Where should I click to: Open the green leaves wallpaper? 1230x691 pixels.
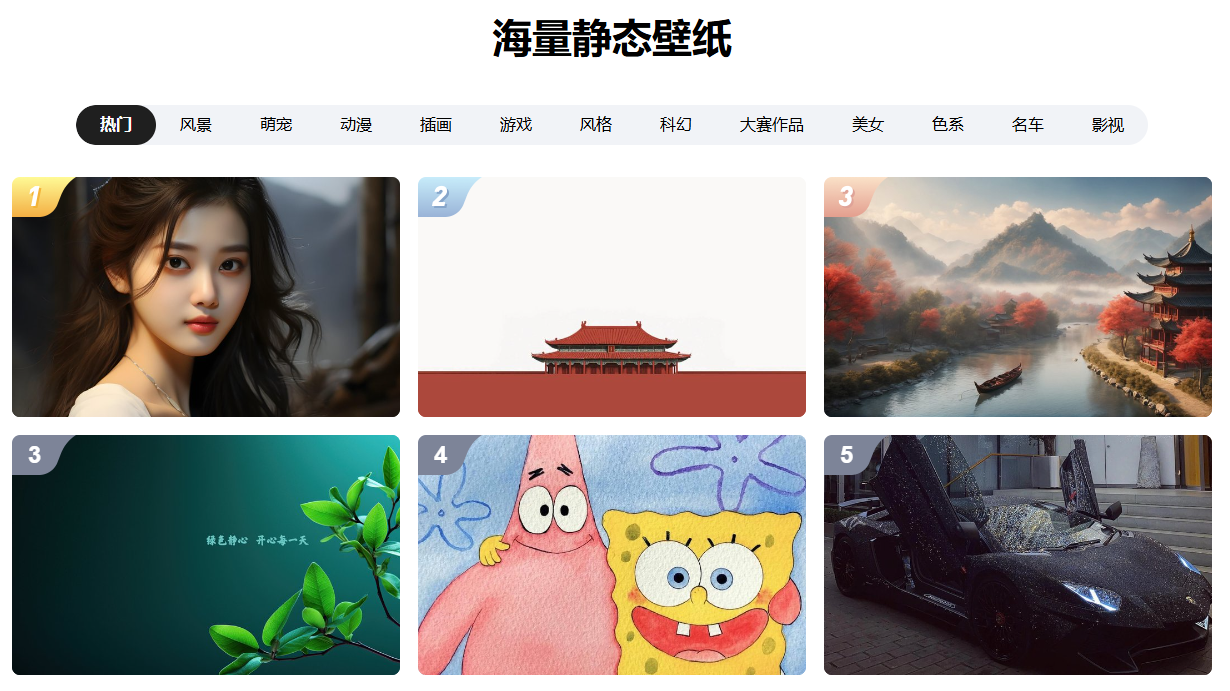click(206, 555)
